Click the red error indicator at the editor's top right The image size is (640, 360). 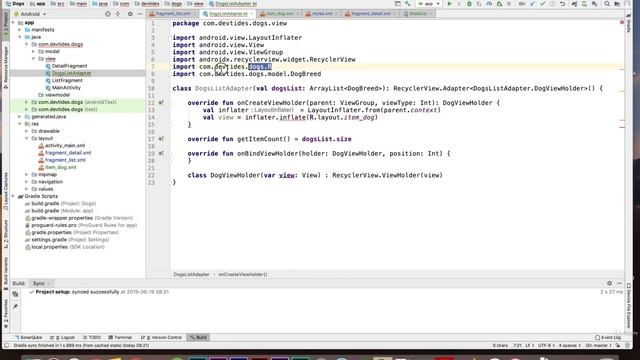coord(622,22)
